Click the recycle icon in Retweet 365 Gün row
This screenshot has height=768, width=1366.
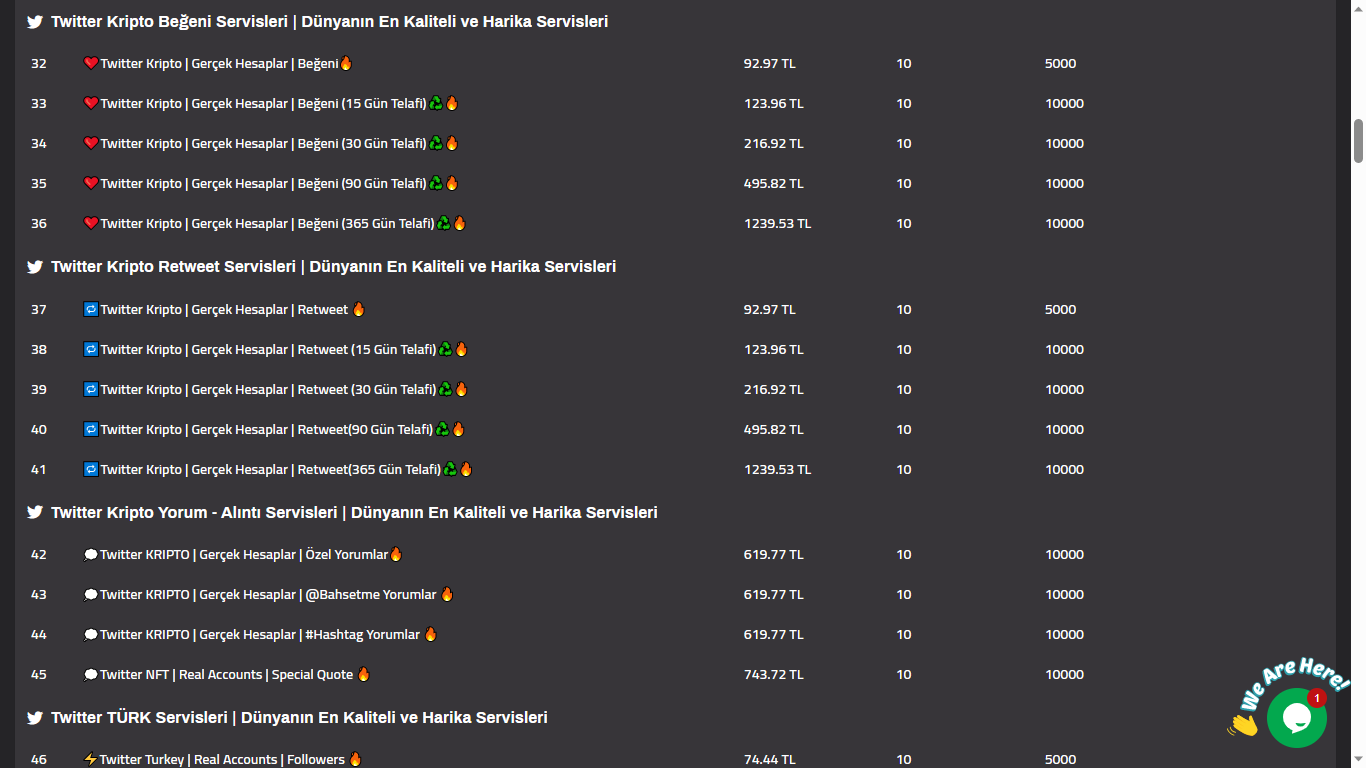[x=451, y=469]
